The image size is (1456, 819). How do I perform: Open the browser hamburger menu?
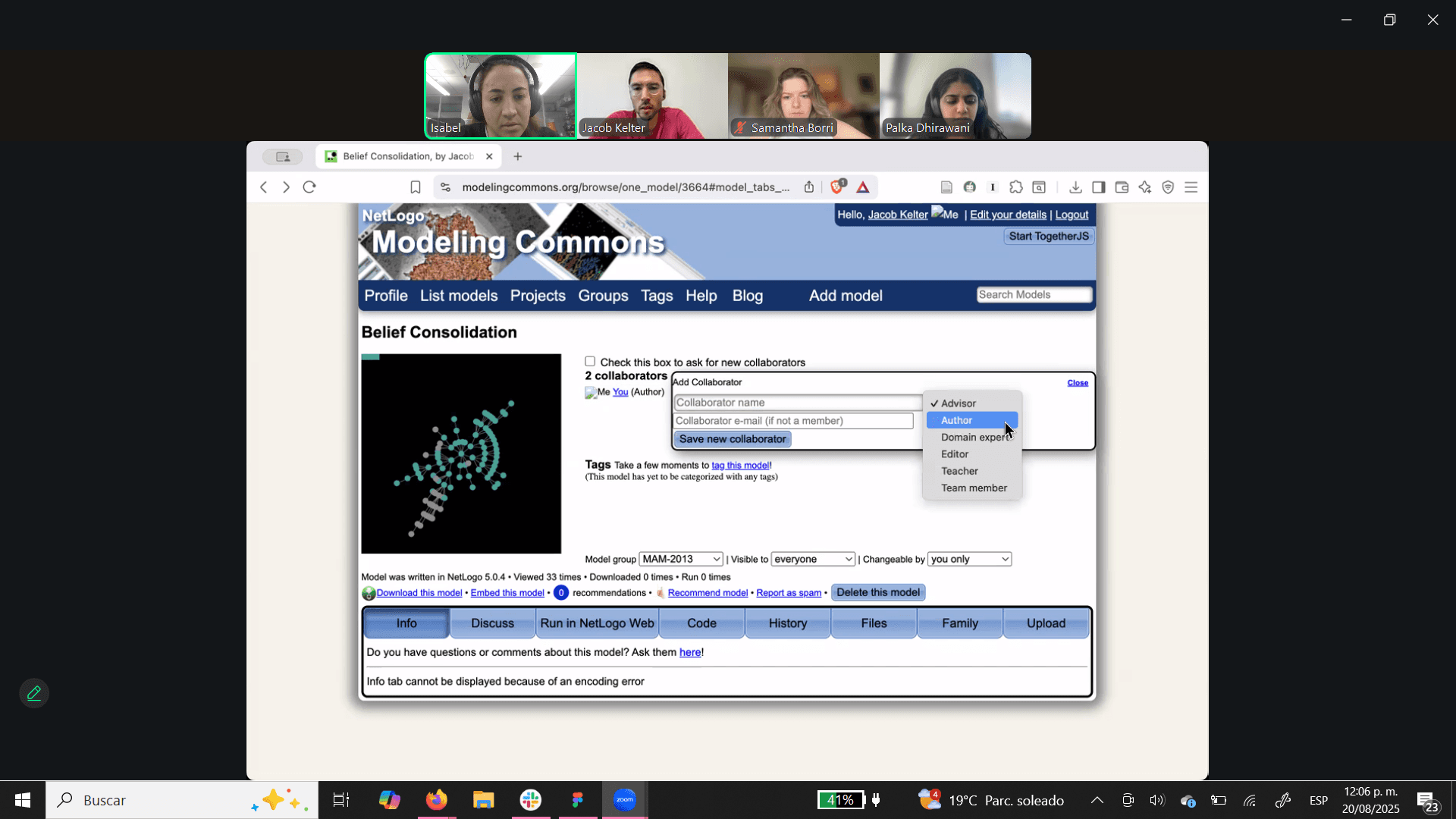(1191, 187)
